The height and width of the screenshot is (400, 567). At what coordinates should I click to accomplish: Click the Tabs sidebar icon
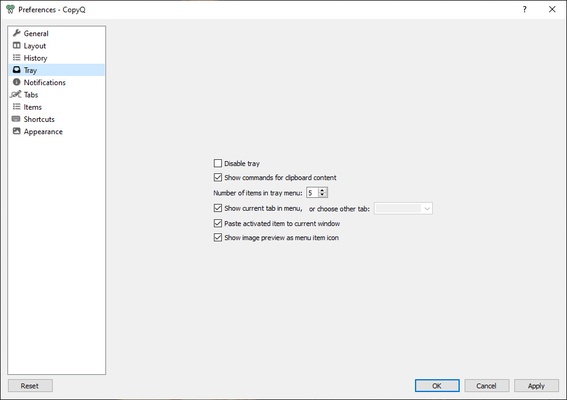tap(16, 94)
